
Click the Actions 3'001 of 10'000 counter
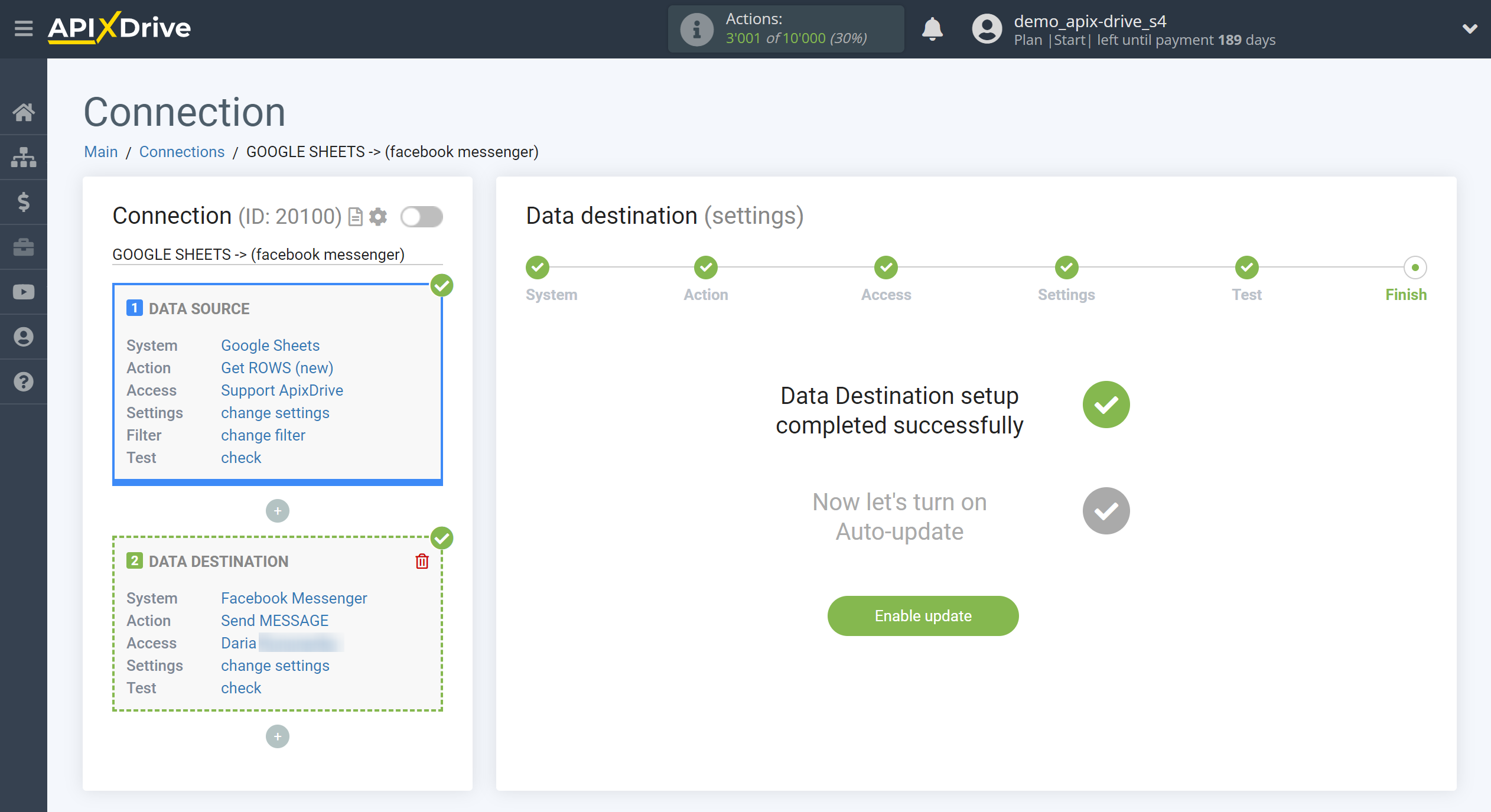coord(796,38)
